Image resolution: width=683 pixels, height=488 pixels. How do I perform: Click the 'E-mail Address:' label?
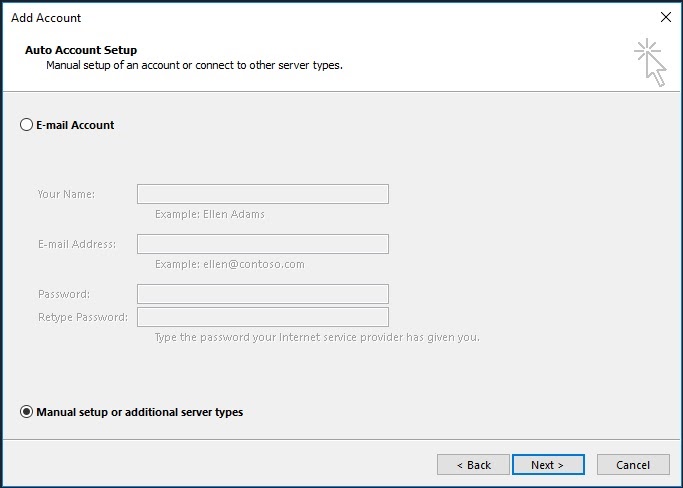coord(77,244)
